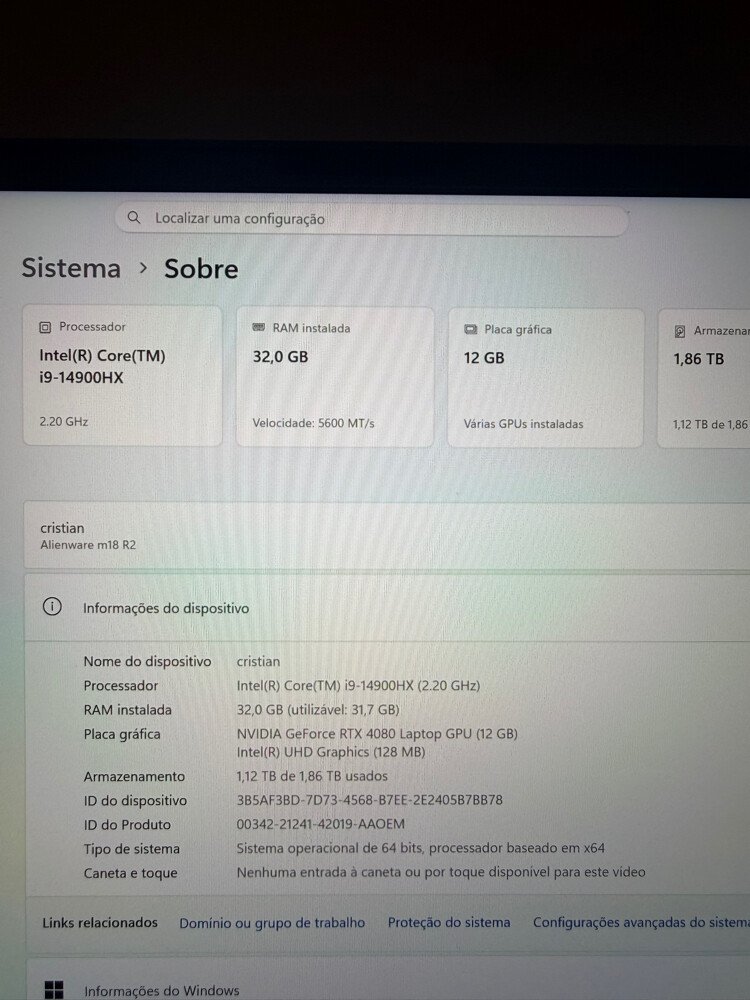Open Proteção do sistema link
Screen dimensions: 750x1000
coord(449,923)
